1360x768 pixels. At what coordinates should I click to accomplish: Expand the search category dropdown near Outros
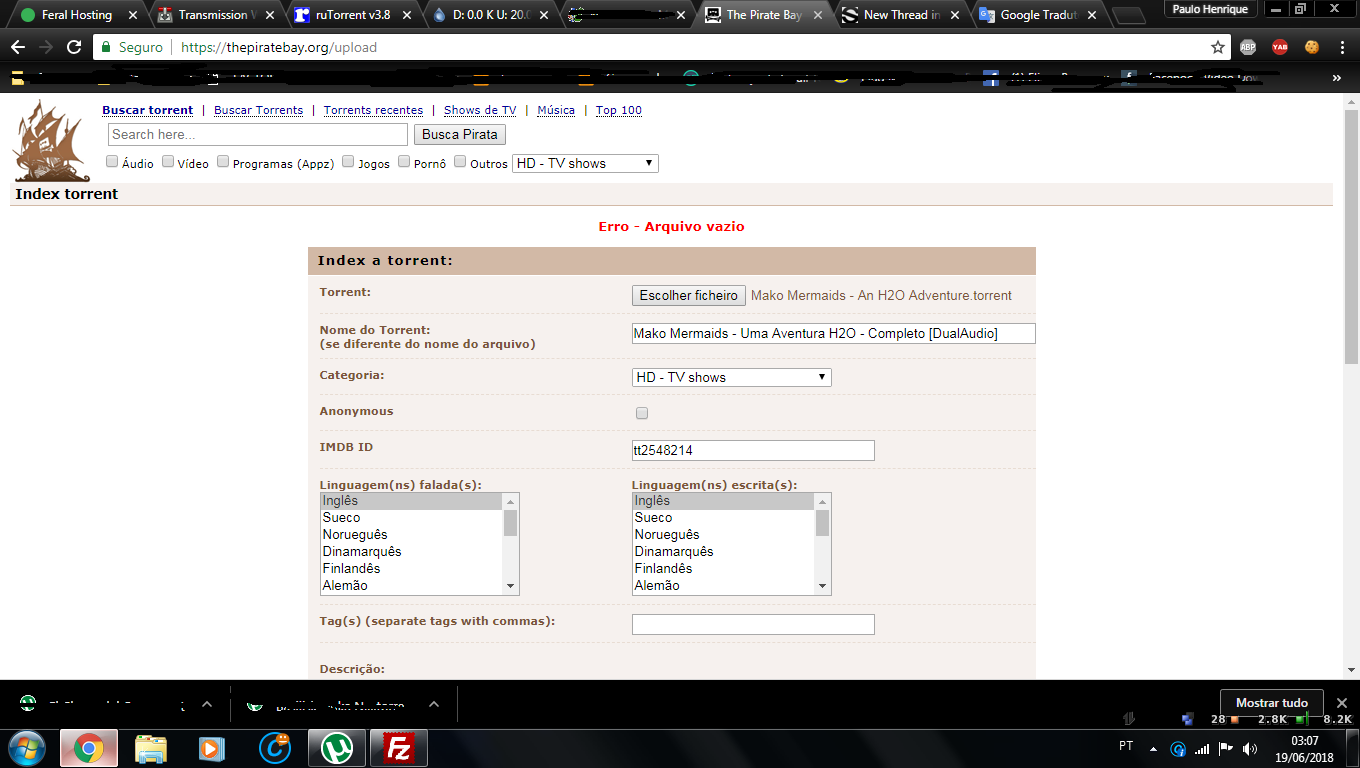click(x=585, y=163)
